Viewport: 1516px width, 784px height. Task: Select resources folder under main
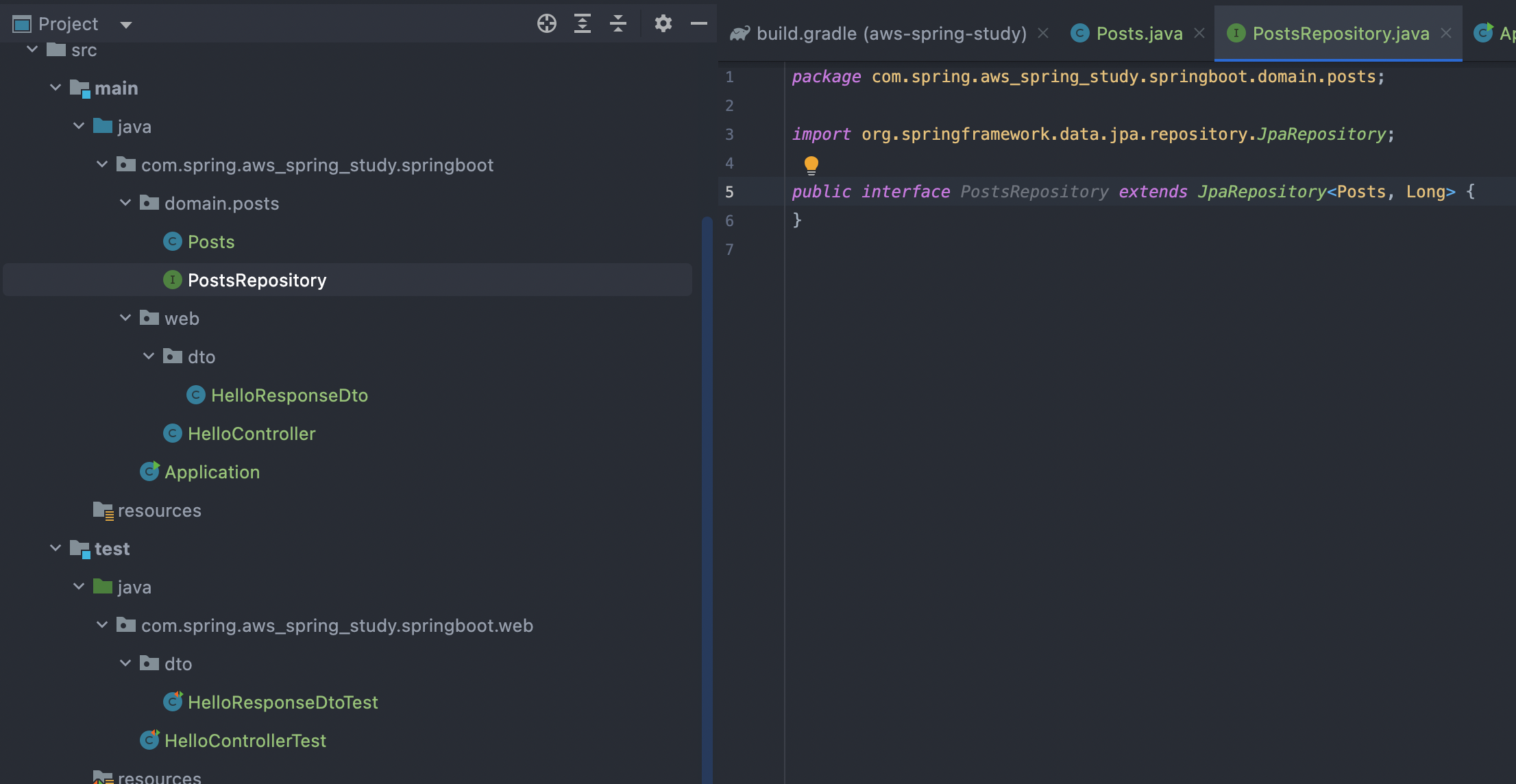tap(160, 511)
